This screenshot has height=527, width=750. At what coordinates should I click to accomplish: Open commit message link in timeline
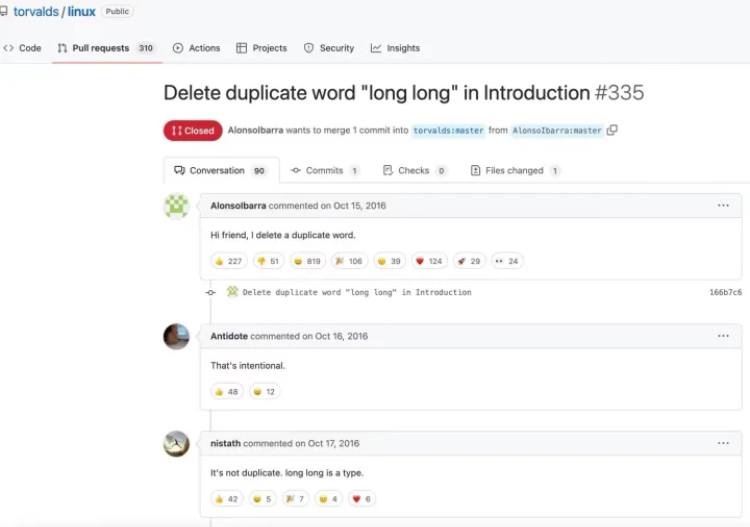357,292
